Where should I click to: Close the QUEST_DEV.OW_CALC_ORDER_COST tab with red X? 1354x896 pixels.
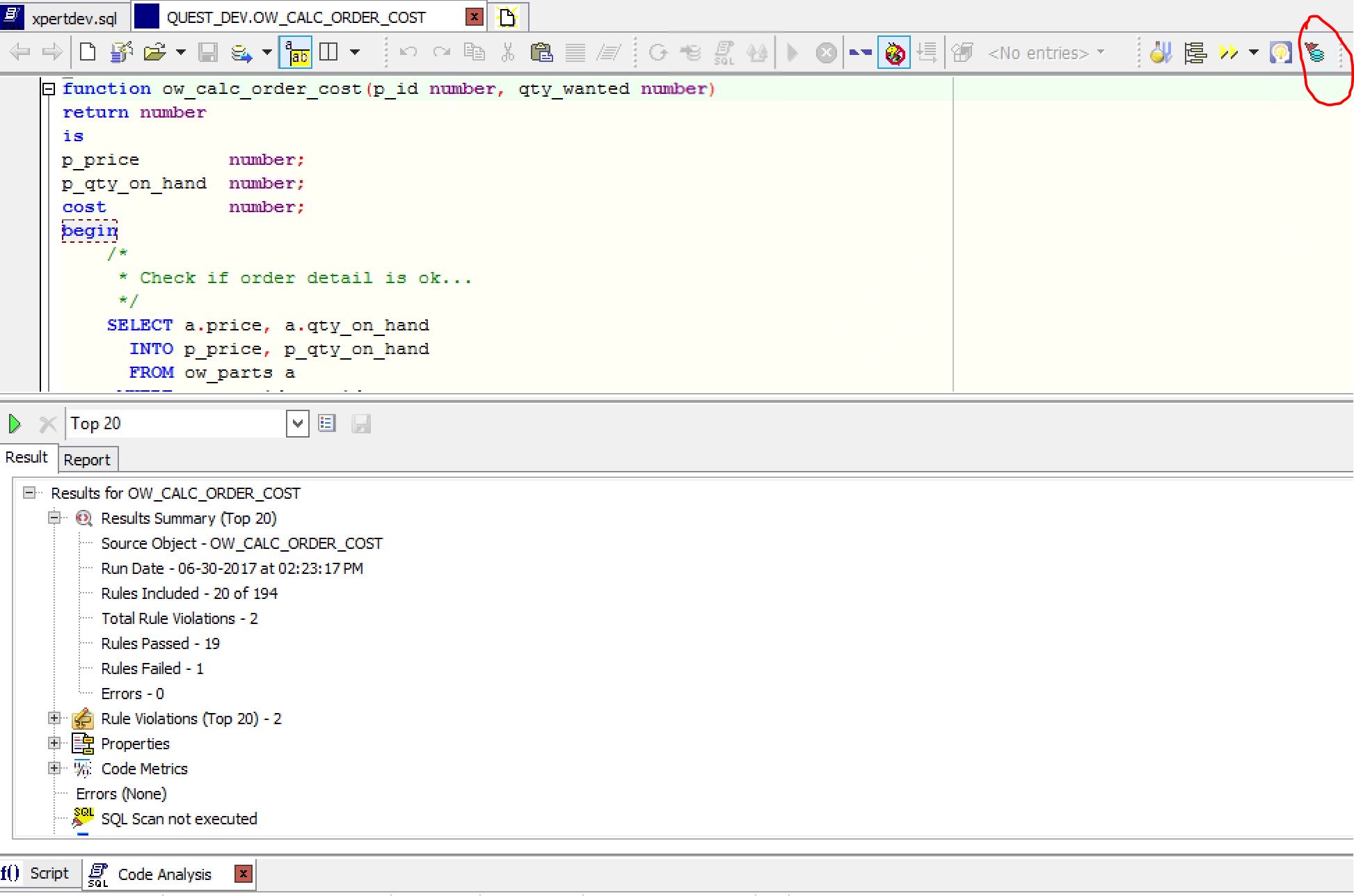pos(475,17)
